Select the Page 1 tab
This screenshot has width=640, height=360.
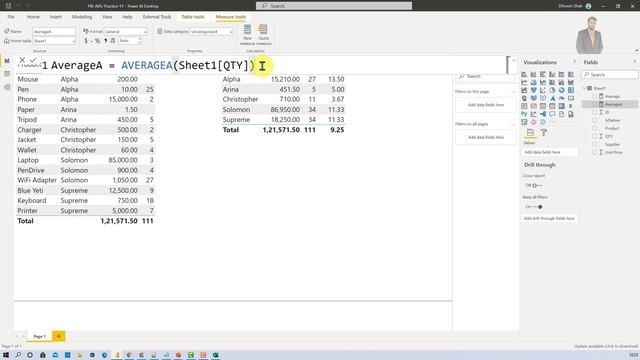[40, 336]
